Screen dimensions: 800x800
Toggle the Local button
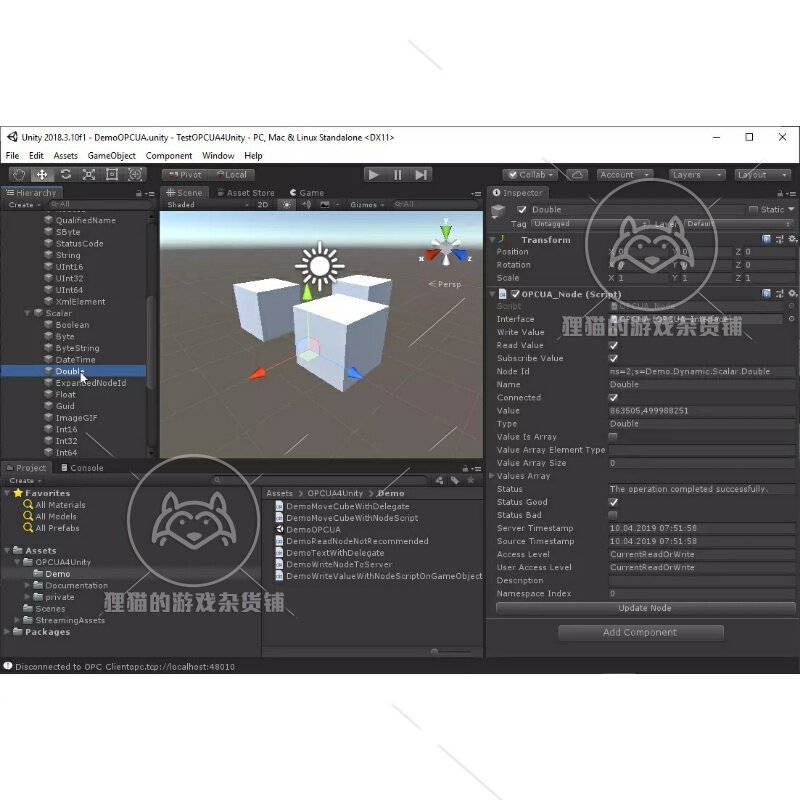[231, 175]
